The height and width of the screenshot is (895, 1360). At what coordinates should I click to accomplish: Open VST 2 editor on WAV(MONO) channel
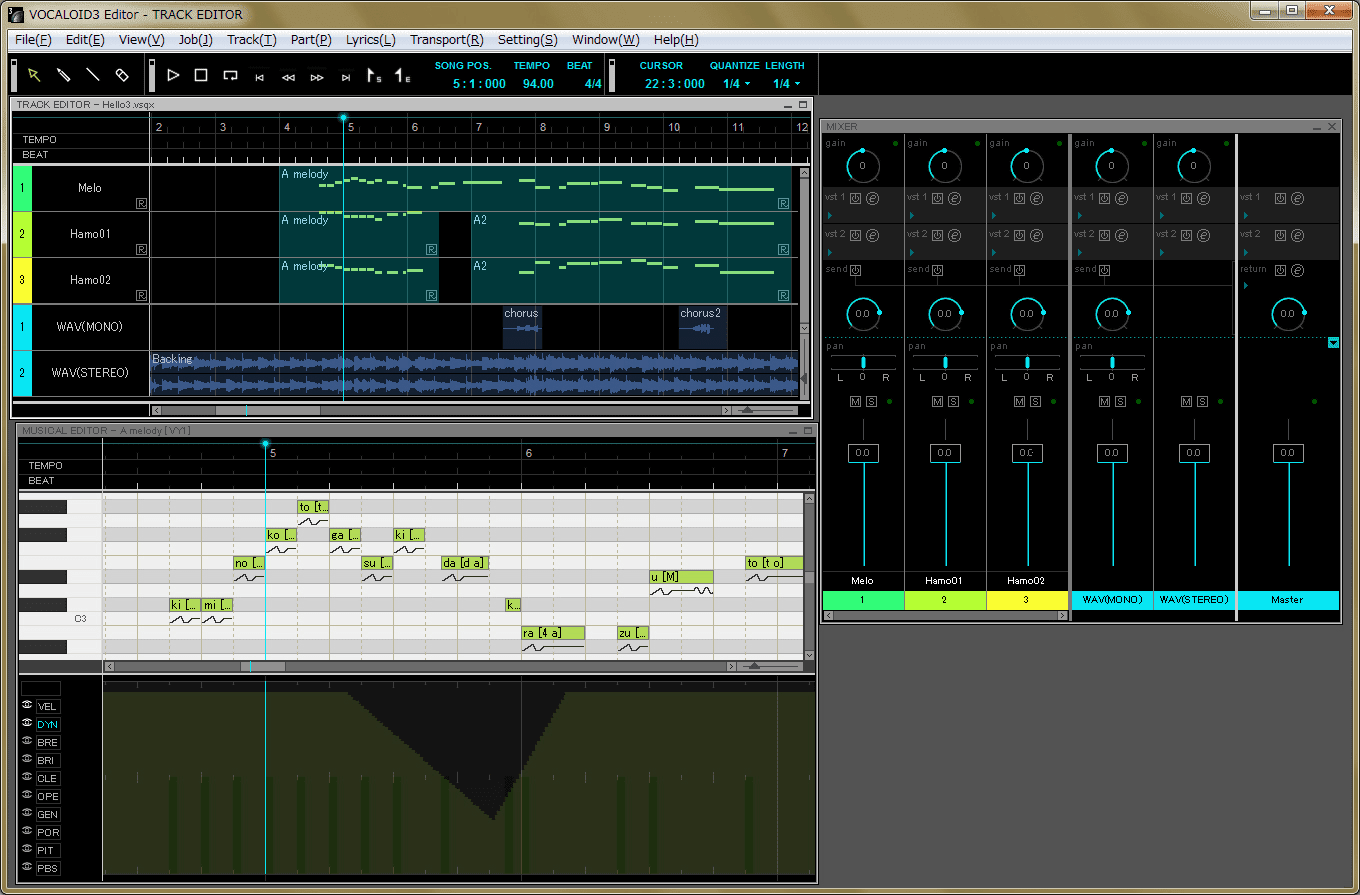(x=1120, y=234)
